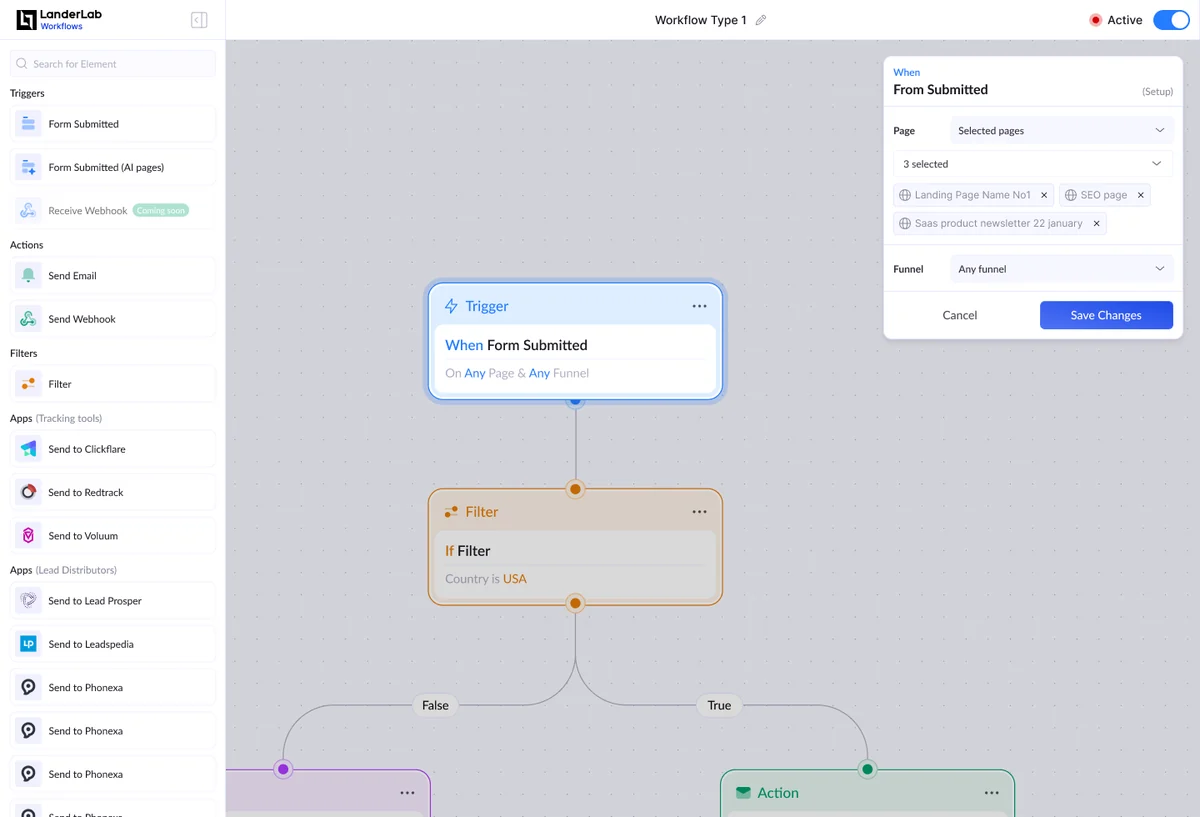The image size is (1200, 817).
Task: Focus the Search for Element field
Action: 113,64
